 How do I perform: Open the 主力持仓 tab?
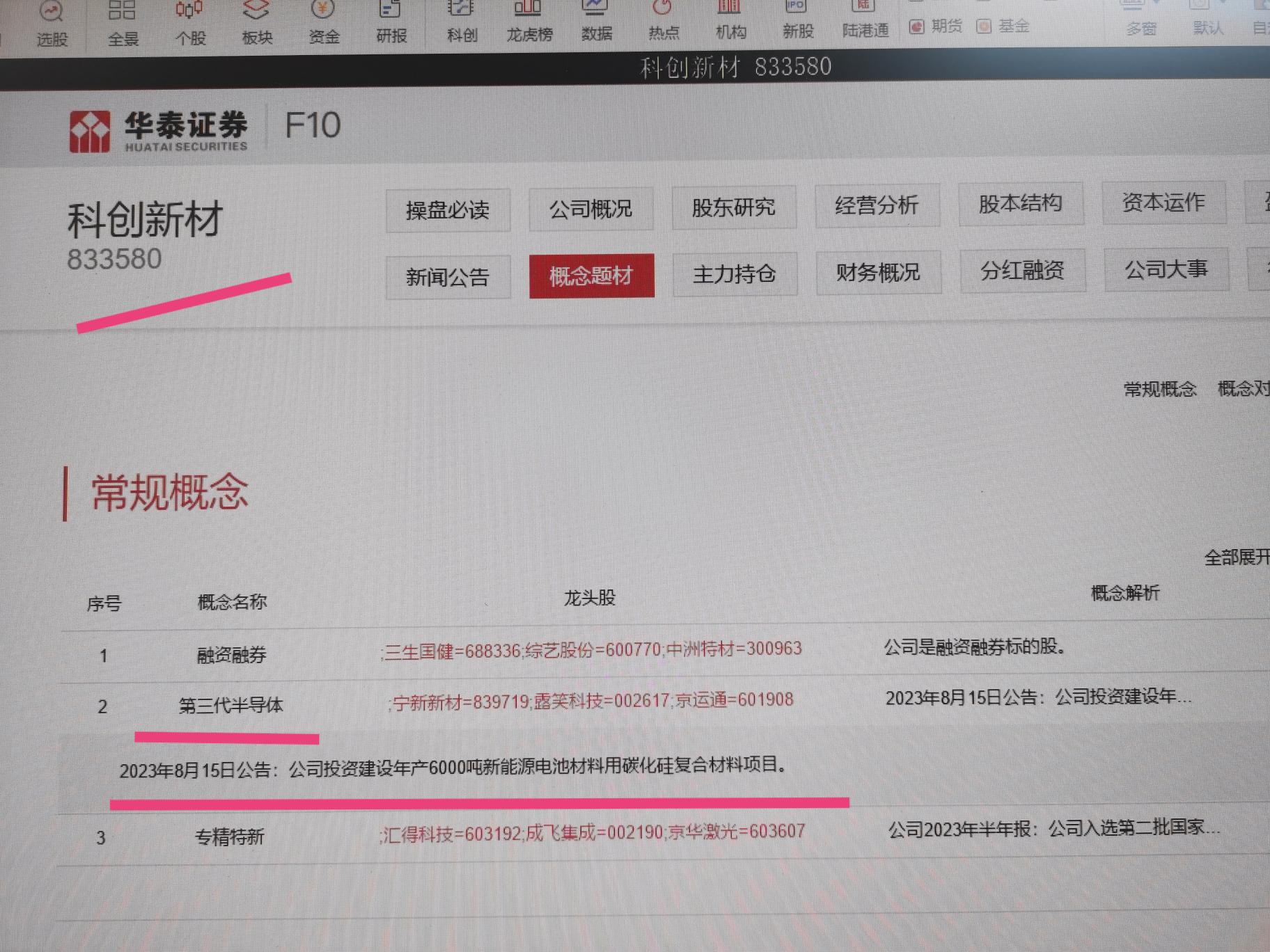(x=735, y=273)
